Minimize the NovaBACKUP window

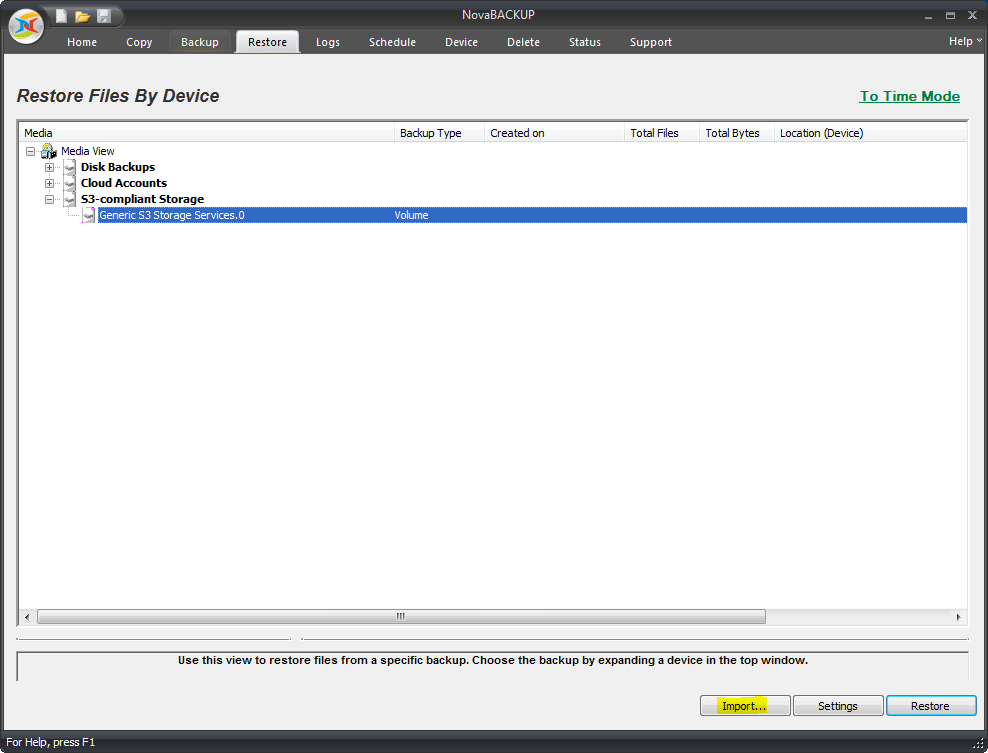point(928,16)
